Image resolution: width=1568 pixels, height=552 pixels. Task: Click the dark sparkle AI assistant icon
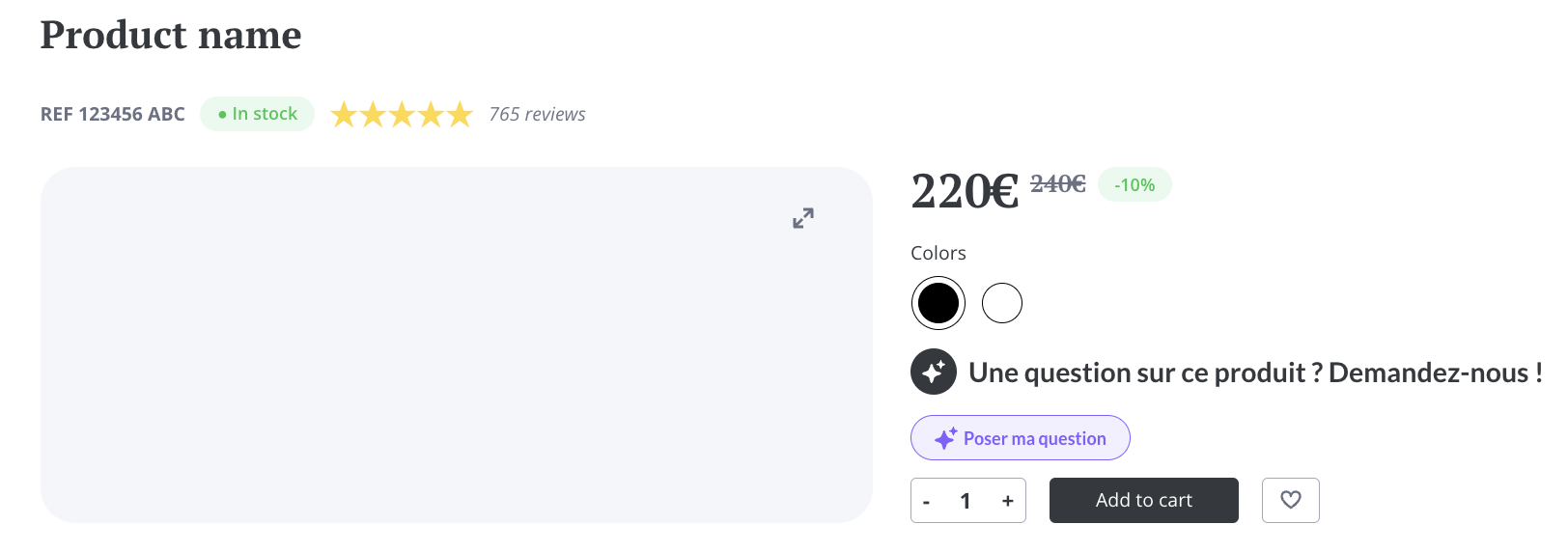pos(934,372)
